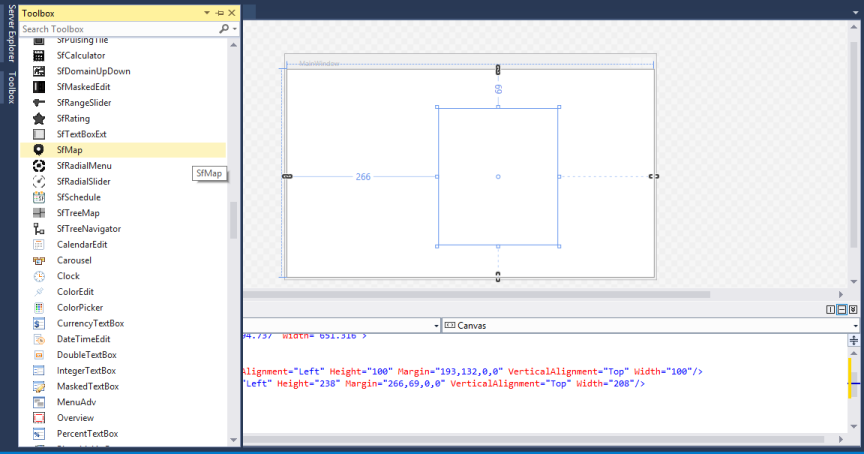Select the SfSchedule toolbox icon
The height and width of the screenshot is (454, 864).
[x=39, y=197]
